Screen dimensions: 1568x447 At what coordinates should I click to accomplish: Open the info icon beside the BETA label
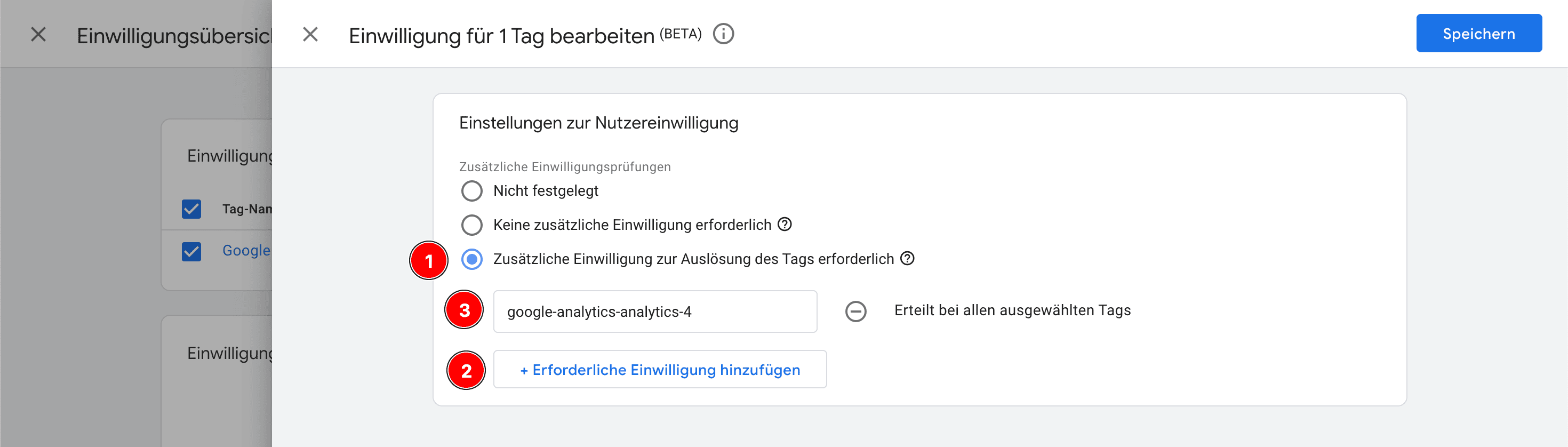tap(723, 34)
